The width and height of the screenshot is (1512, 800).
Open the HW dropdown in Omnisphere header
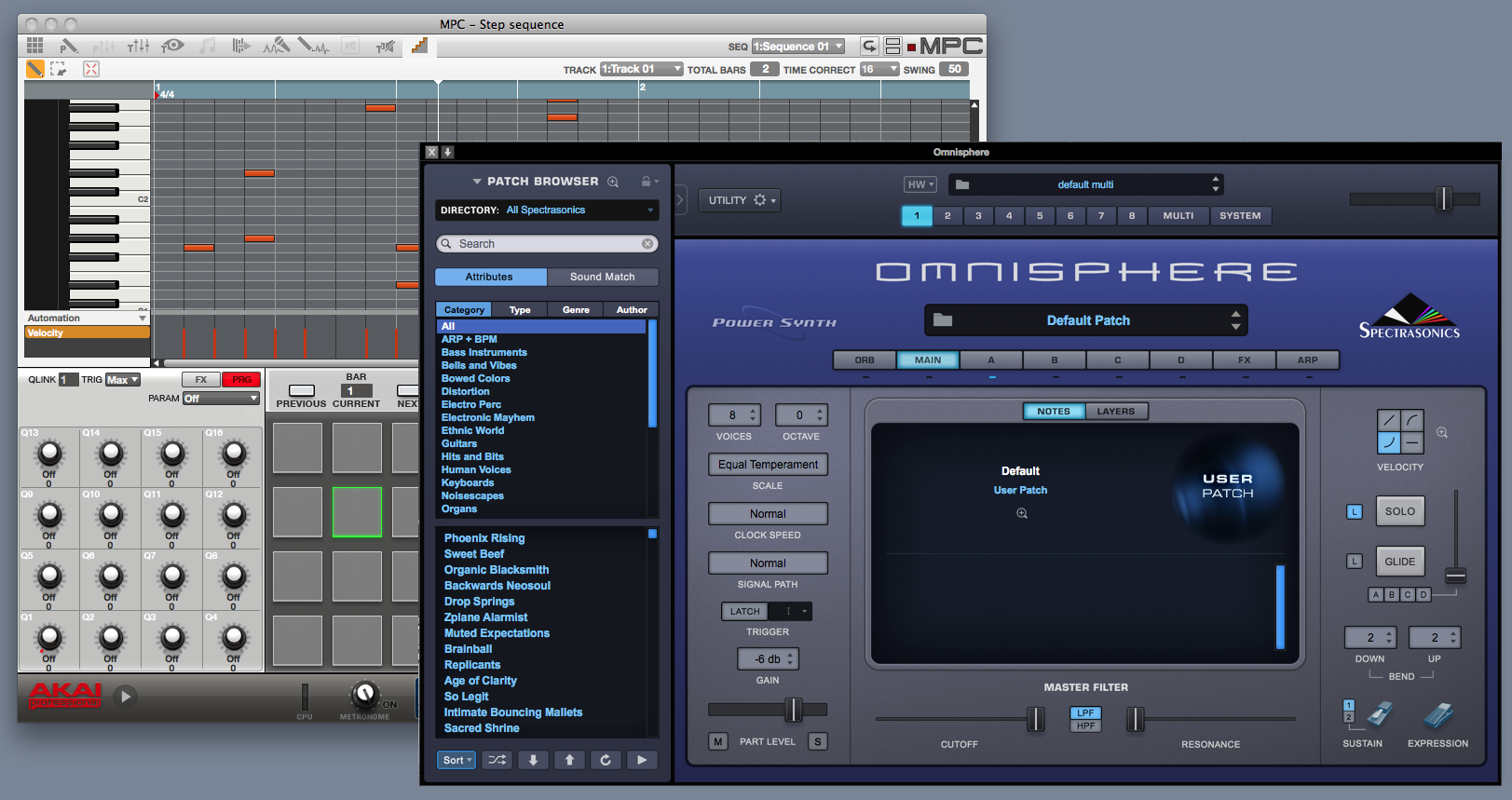tap(920, 184)
